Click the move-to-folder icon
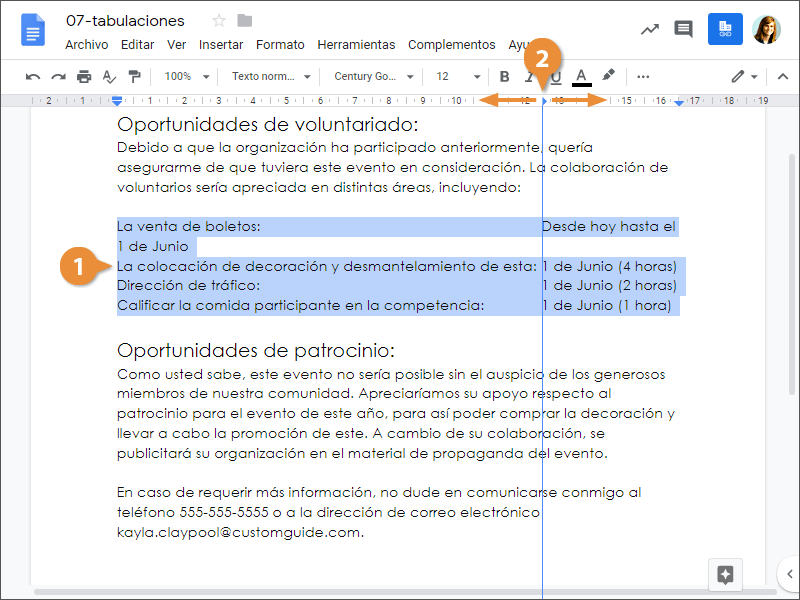This screenshot has height=600, width=800. click(245, 21)
